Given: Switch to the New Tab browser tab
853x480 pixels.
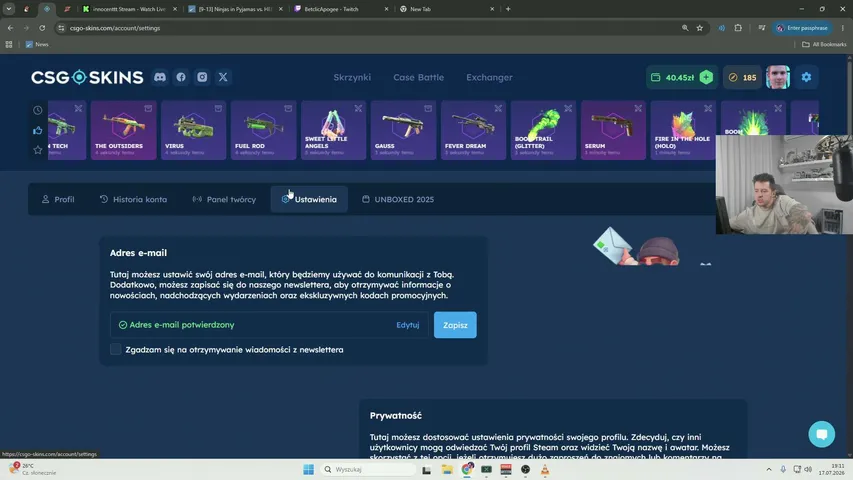Looking at the screenshot, I should click(x=446, y=9).
